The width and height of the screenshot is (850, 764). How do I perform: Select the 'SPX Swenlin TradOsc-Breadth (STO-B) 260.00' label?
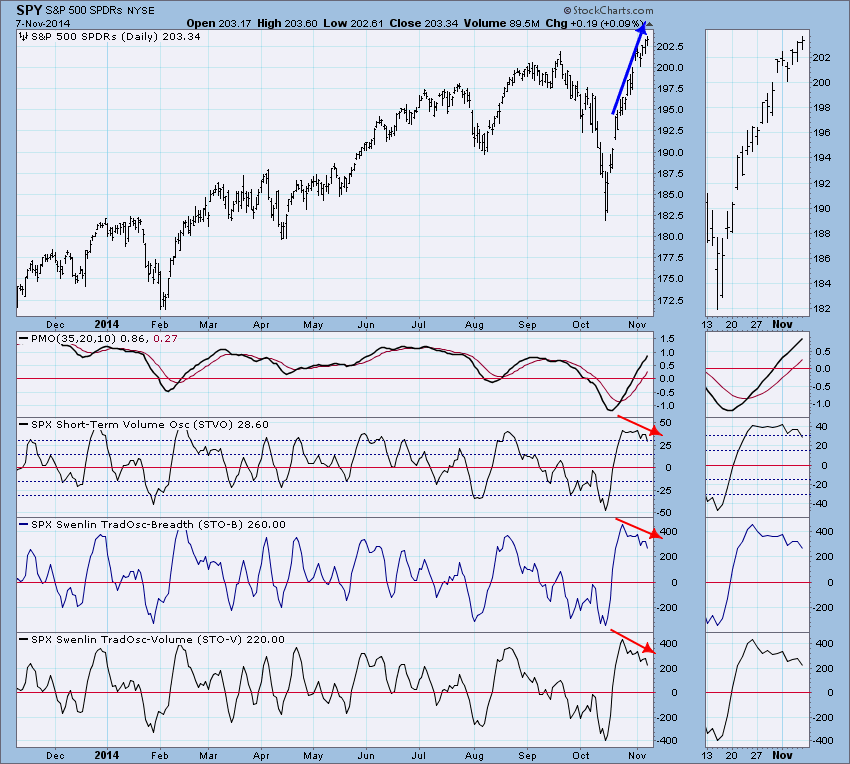(158, 524)
